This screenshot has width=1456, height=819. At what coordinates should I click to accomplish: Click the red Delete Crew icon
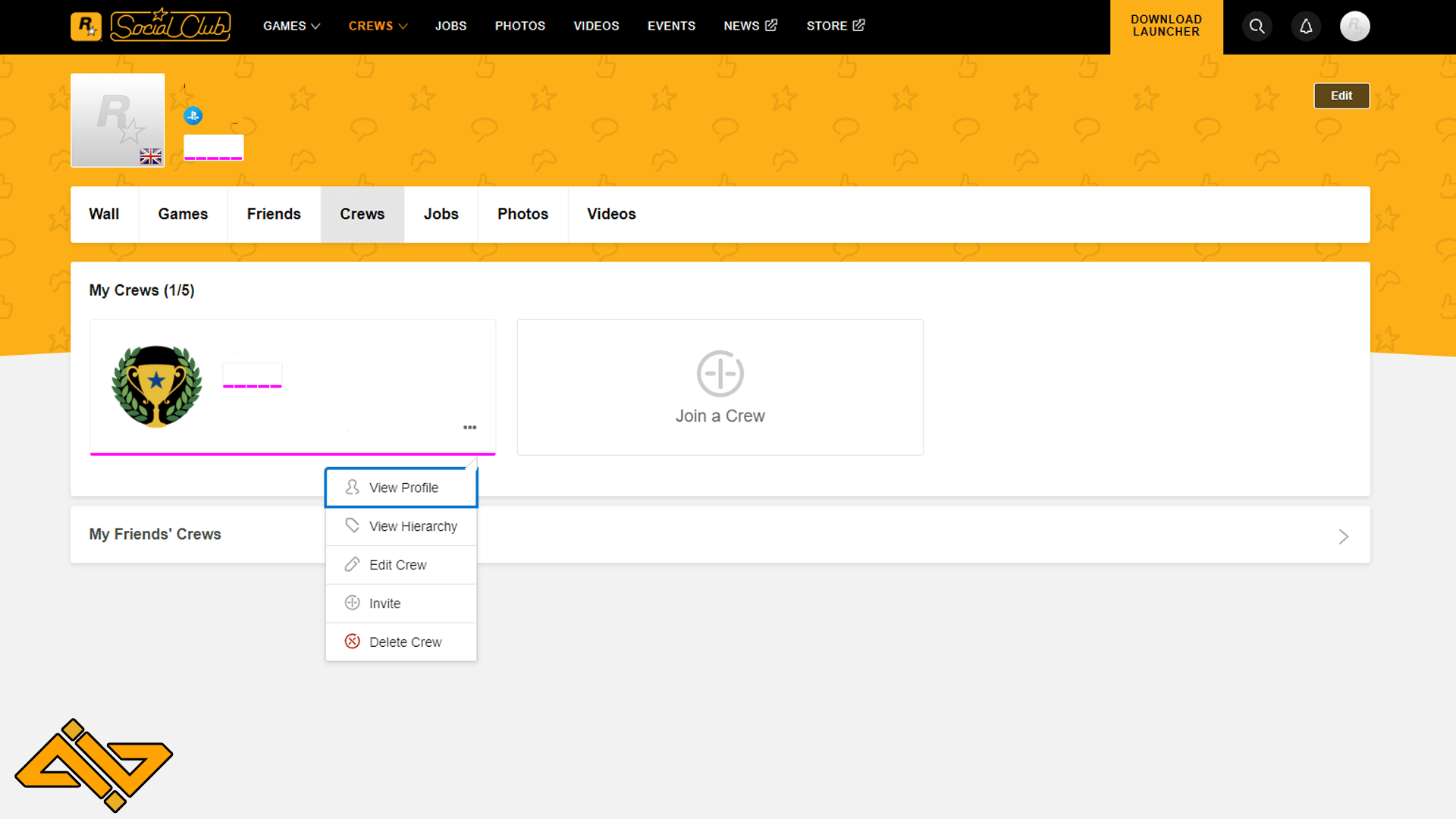pyautogui.click(x=353, y=642)
